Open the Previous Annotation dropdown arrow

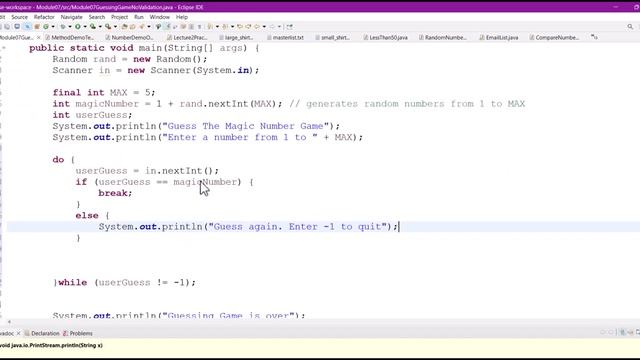(232, 27)
